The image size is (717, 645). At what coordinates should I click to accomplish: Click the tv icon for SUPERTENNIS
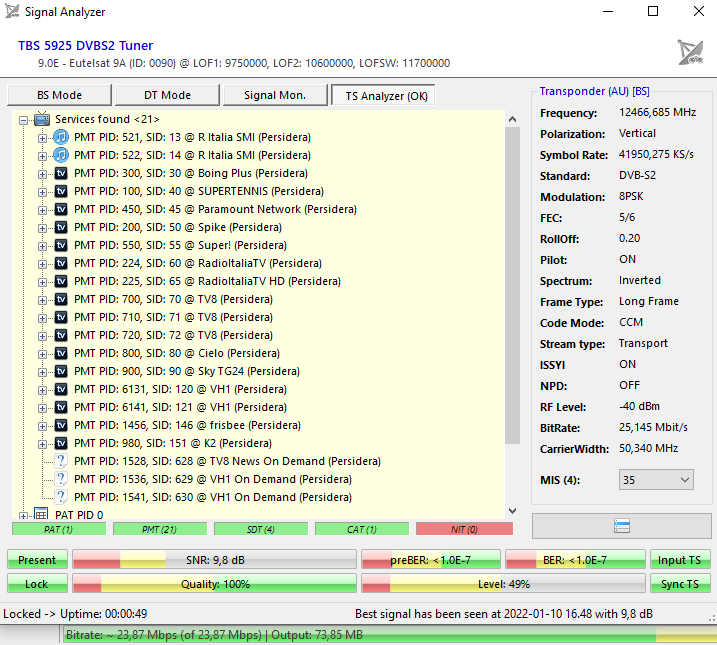click(x=61, y=191)
